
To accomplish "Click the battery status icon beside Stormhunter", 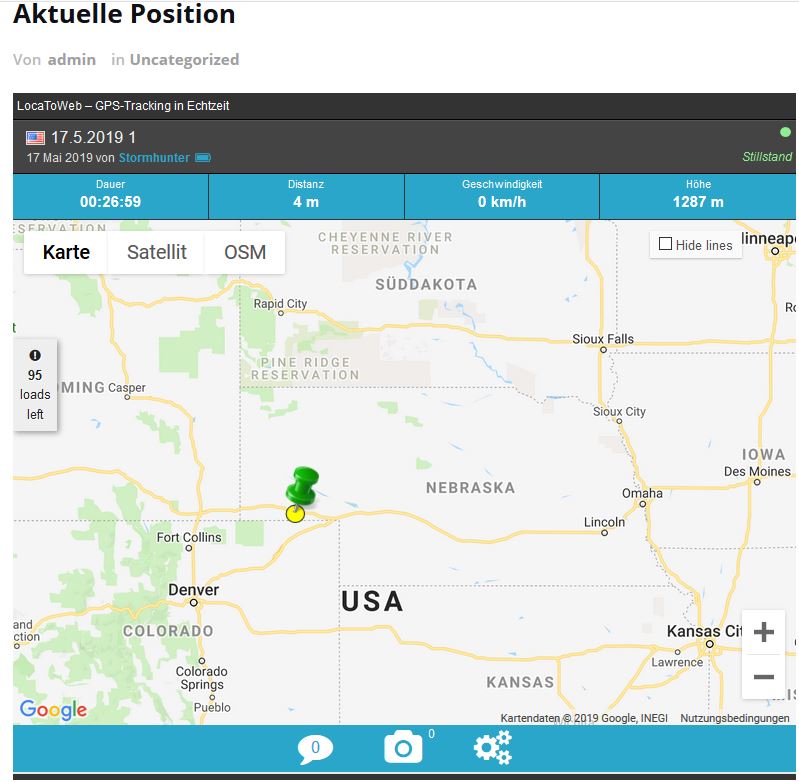I will 203,157.
